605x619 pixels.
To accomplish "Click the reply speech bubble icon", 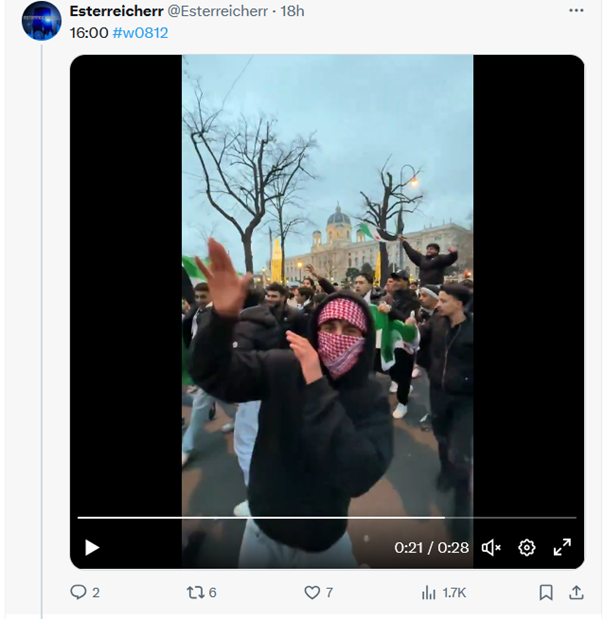I will [78, 592].
